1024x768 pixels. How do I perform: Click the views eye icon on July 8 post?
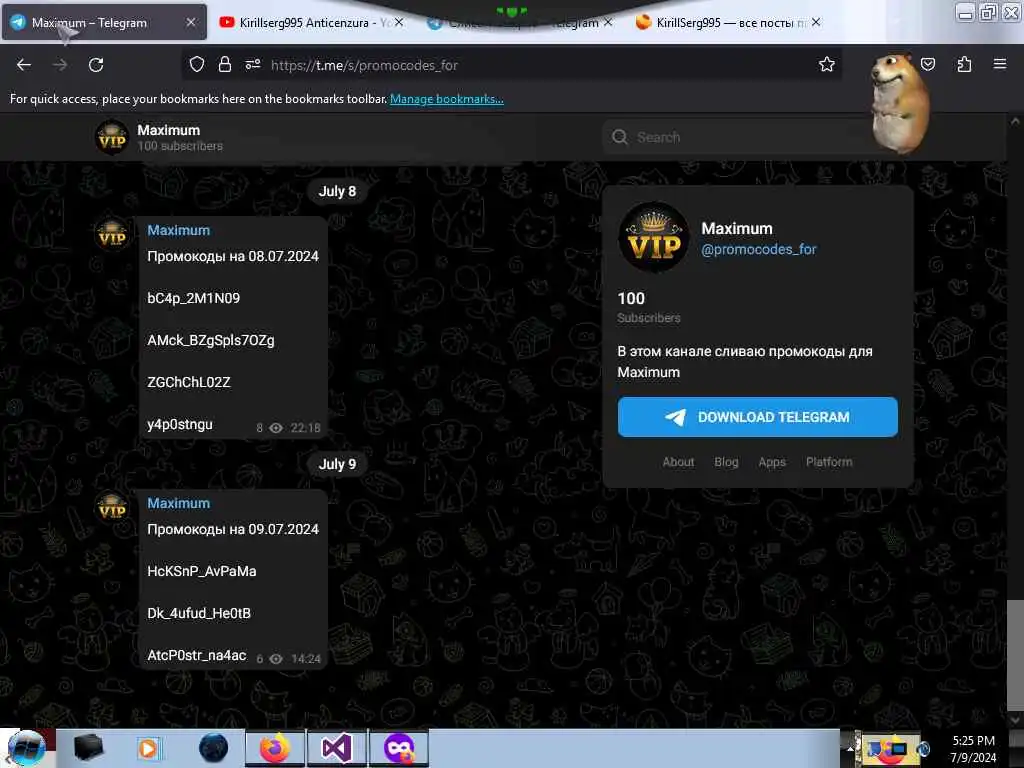tap(276, 428)
